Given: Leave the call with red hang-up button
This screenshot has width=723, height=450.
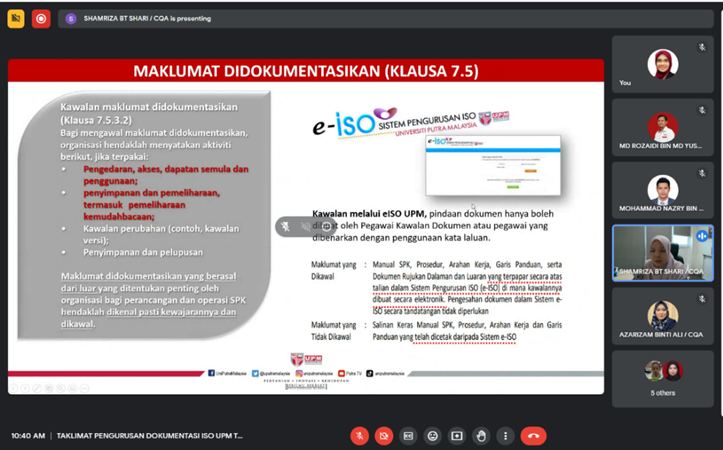Looking at the screenshot, I should click(533, 436).
